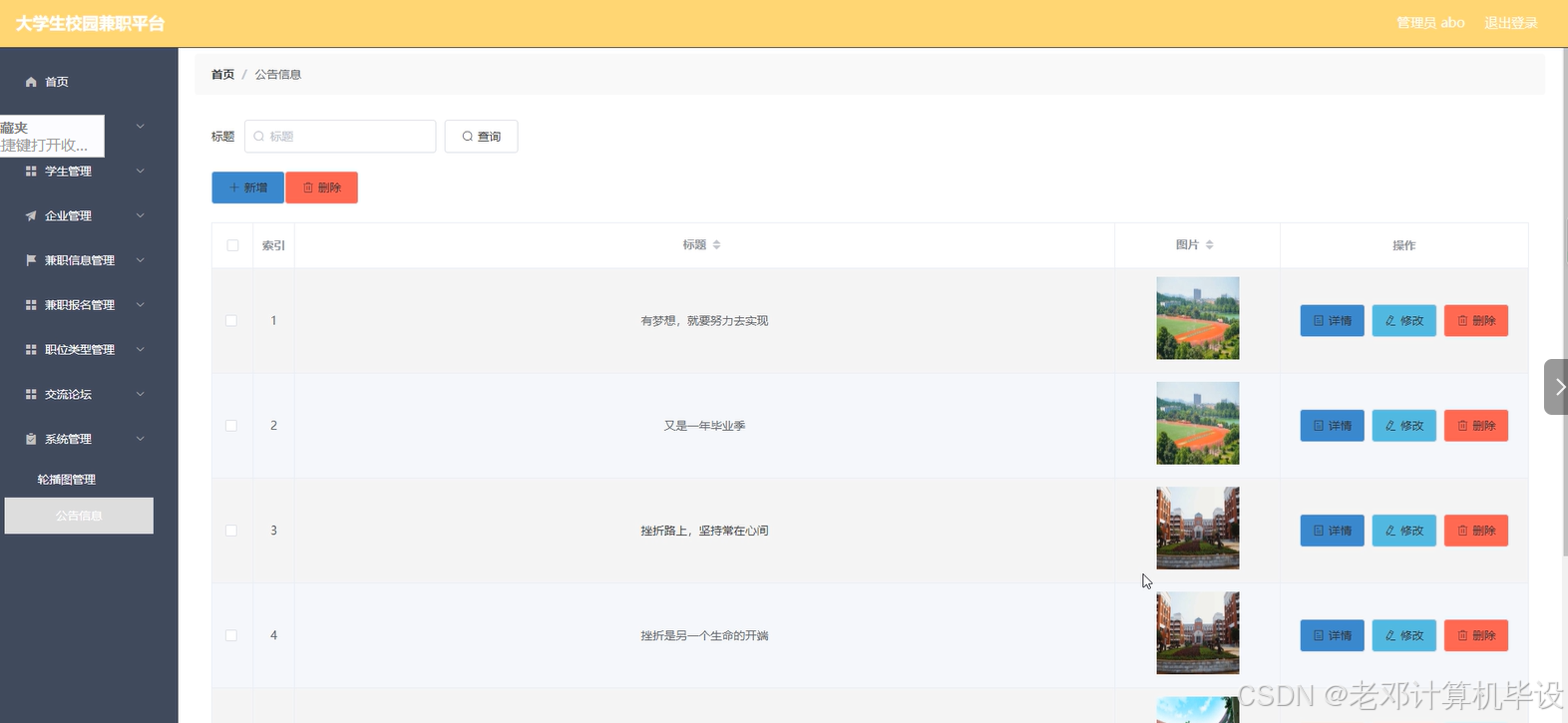Click 详情 for 挫折路上，坚持常在心间

pyautogui.click(x=1332, y=531)
